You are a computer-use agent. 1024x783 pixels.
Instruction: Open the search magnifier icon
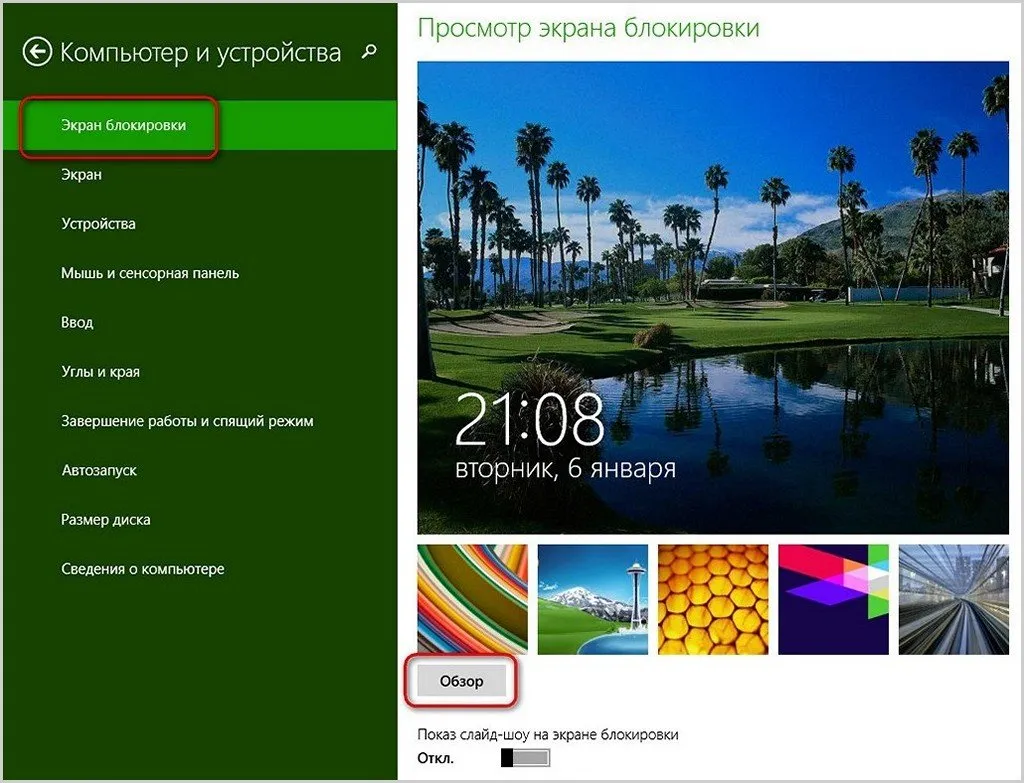tap(370, 52)
